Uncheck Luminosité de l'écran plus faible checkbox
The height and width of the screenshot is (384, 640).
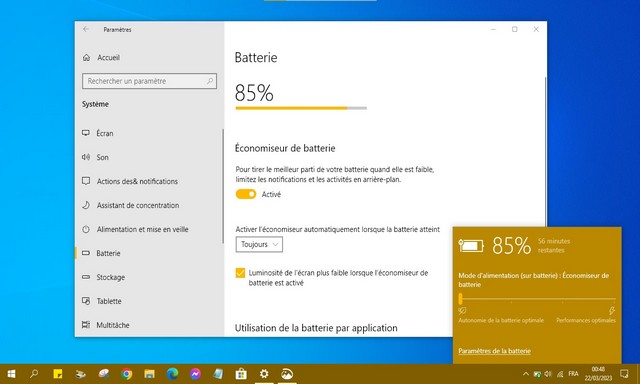240,273
